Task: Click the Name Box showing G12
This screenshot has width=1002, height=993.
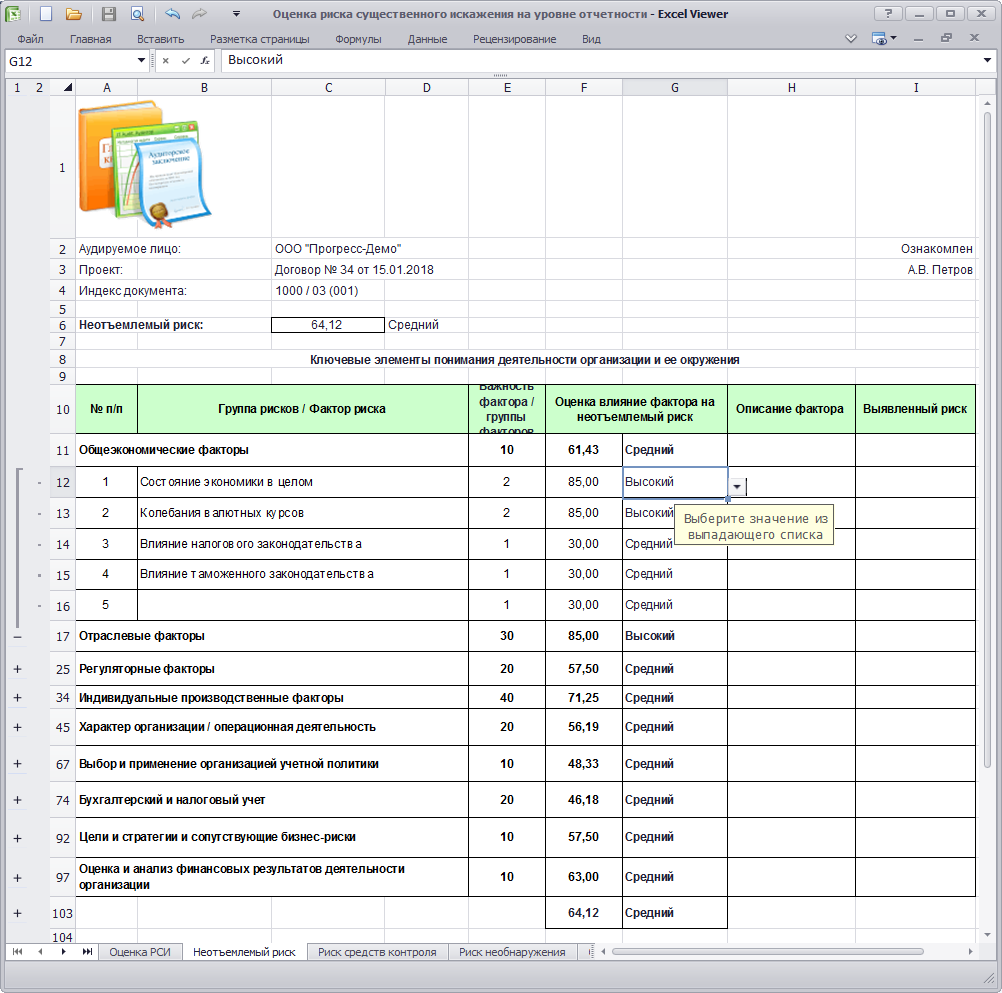Action: pyautogui.click(x=70, y=61)
